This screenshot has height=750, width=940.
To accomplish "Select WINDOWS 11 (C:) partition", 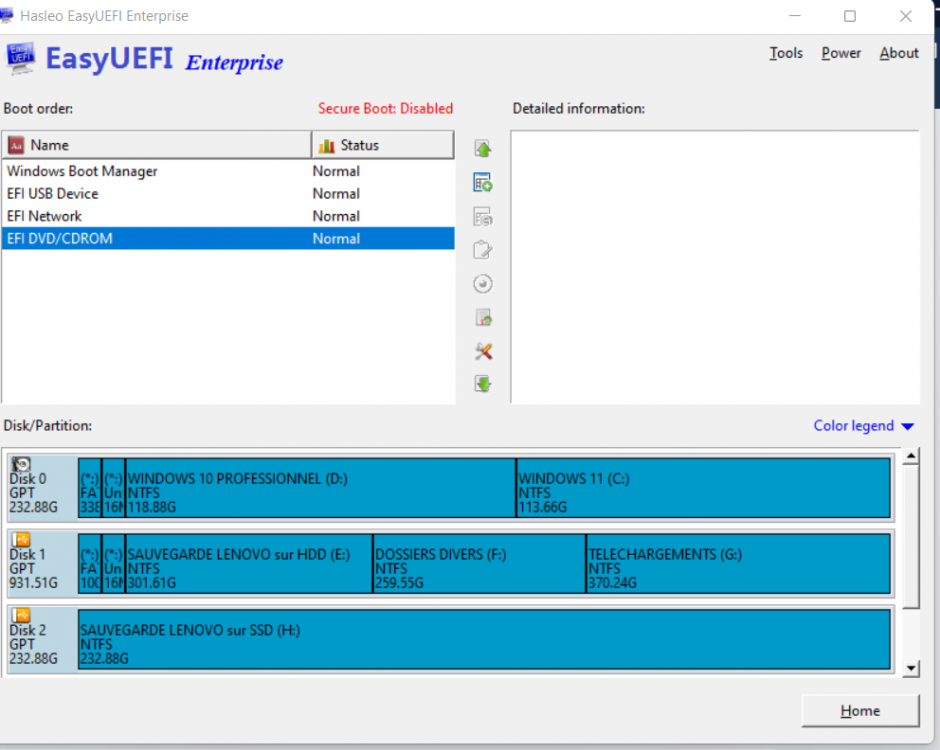I will (703, 488).
